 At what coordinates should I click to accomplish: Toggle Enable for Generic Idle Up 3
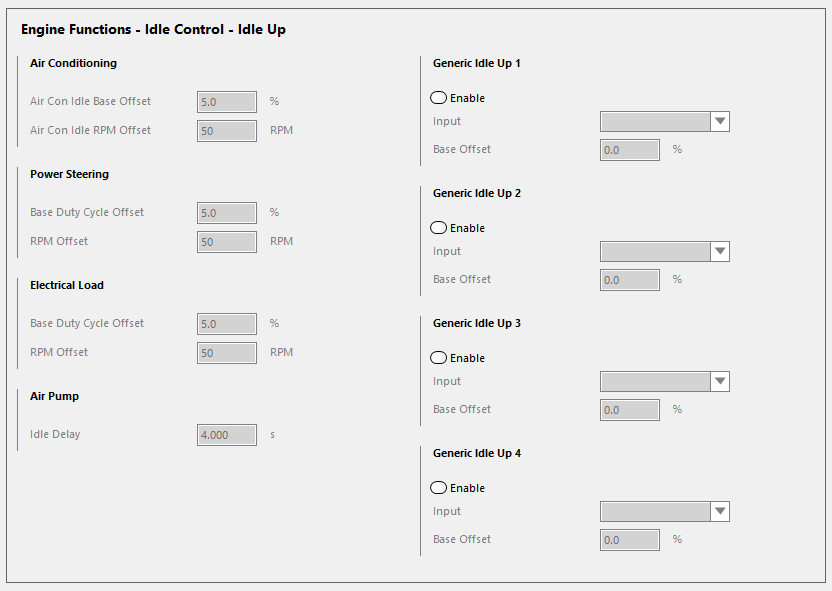[438, 358]
